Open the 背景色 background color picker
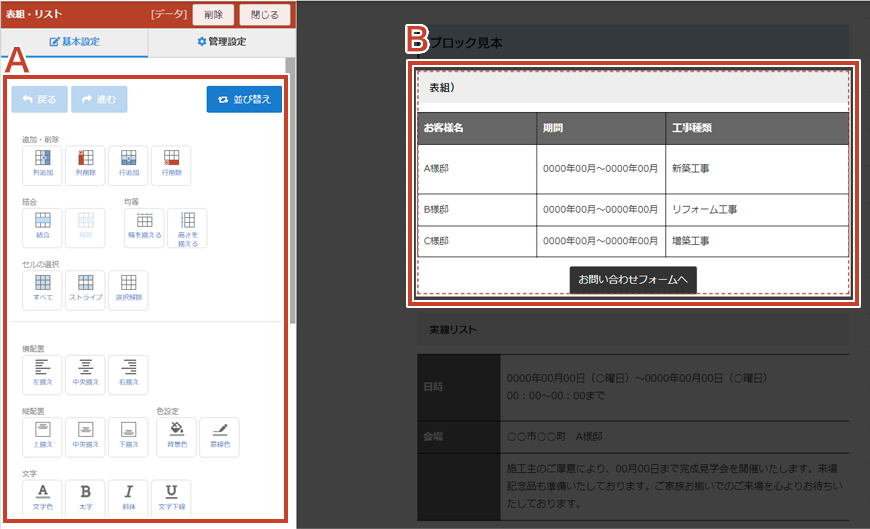Viewport: 870px width, 529px height. coord(176,435)
